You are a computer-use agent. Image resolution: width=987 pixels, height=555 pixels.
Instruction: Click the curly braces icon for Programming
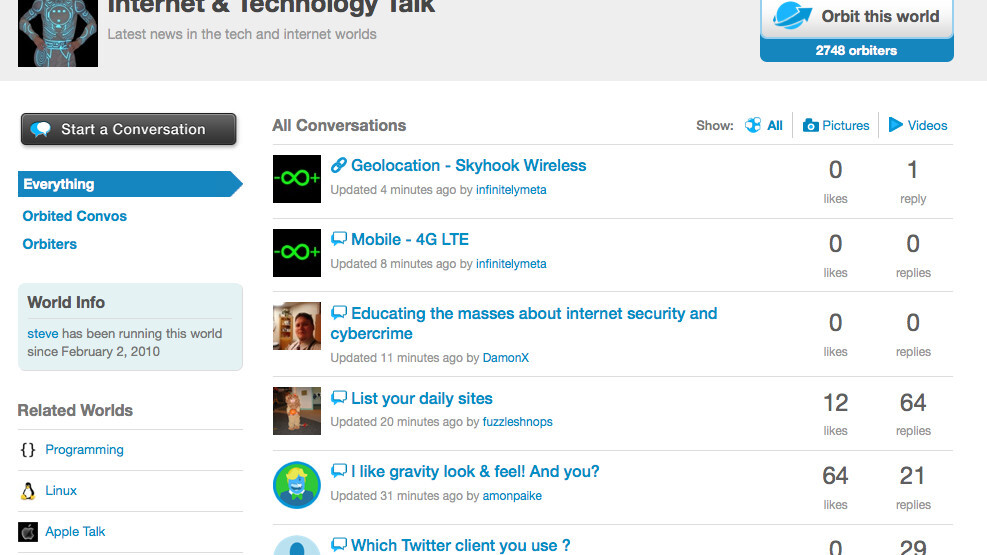(x=28, y=450)
